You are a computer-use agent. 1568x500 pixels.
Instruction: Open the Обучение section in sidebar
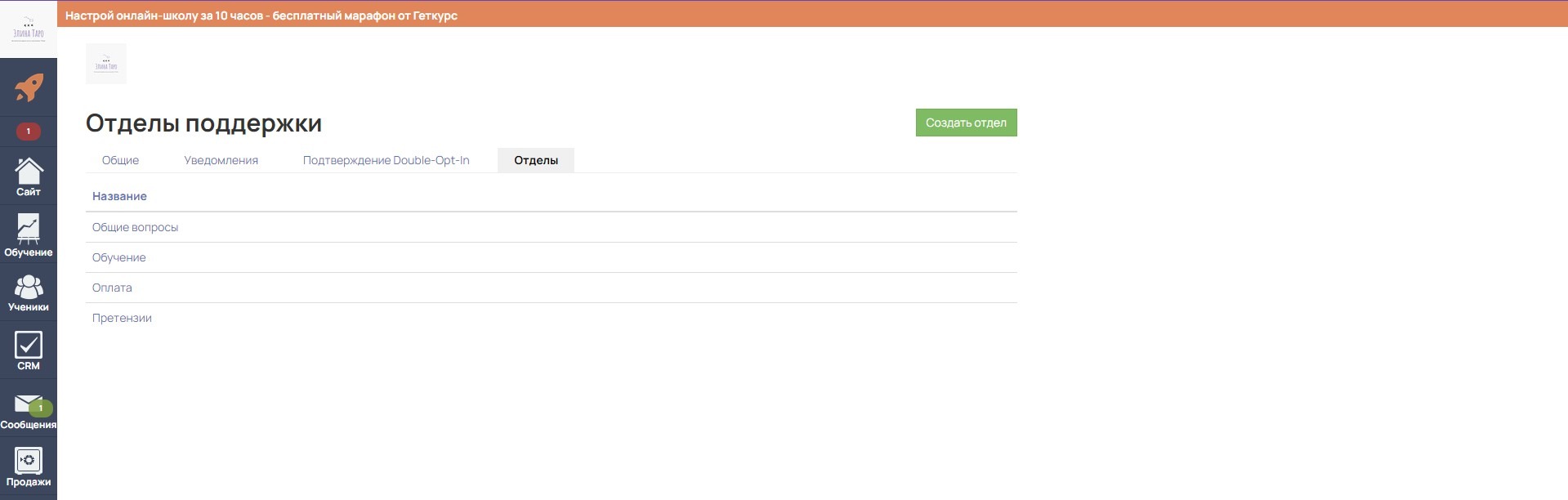[29, 235]
